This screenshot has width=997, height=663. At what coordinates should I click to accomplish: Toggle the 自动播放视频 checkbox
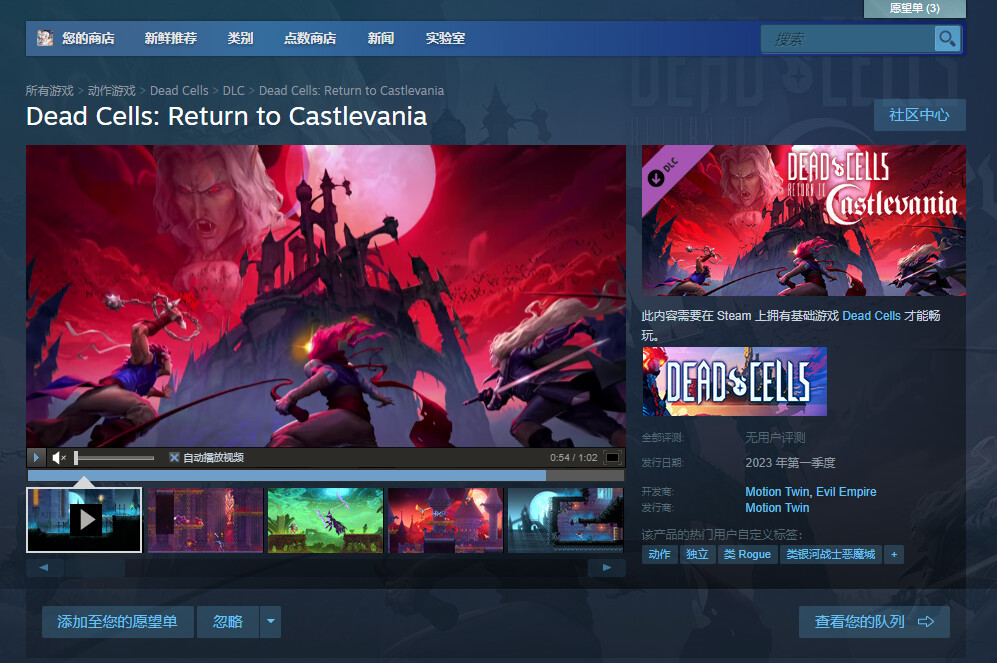coord(174,457)
